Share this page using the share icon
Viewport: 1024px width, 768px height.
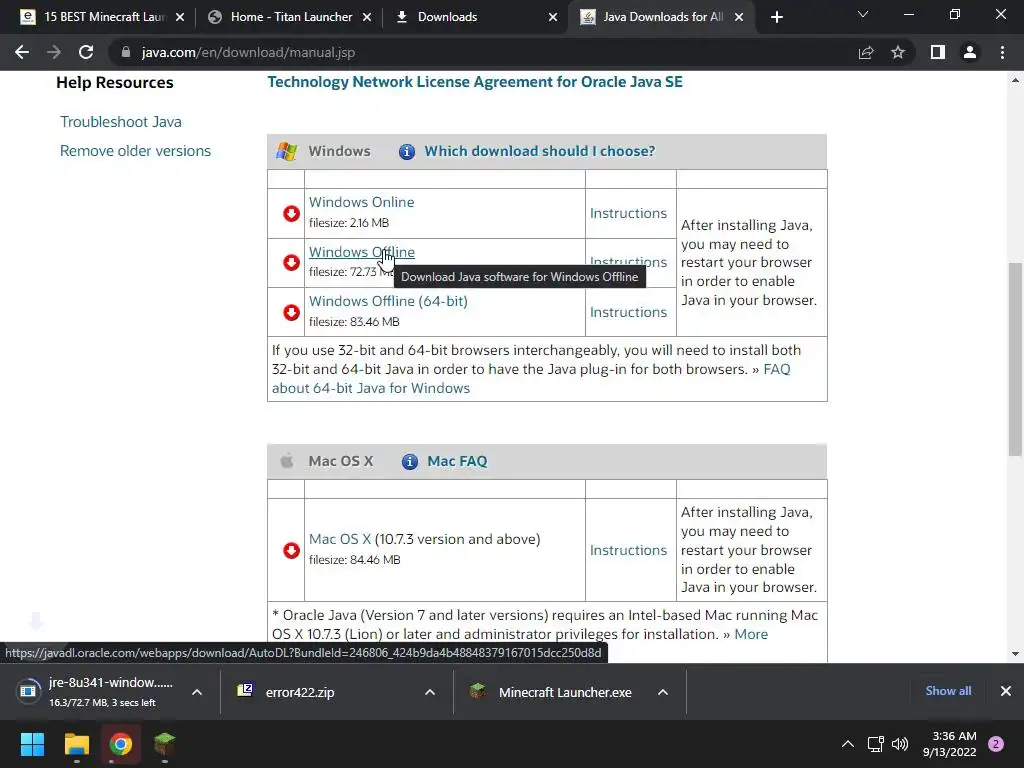pos(866,52)
